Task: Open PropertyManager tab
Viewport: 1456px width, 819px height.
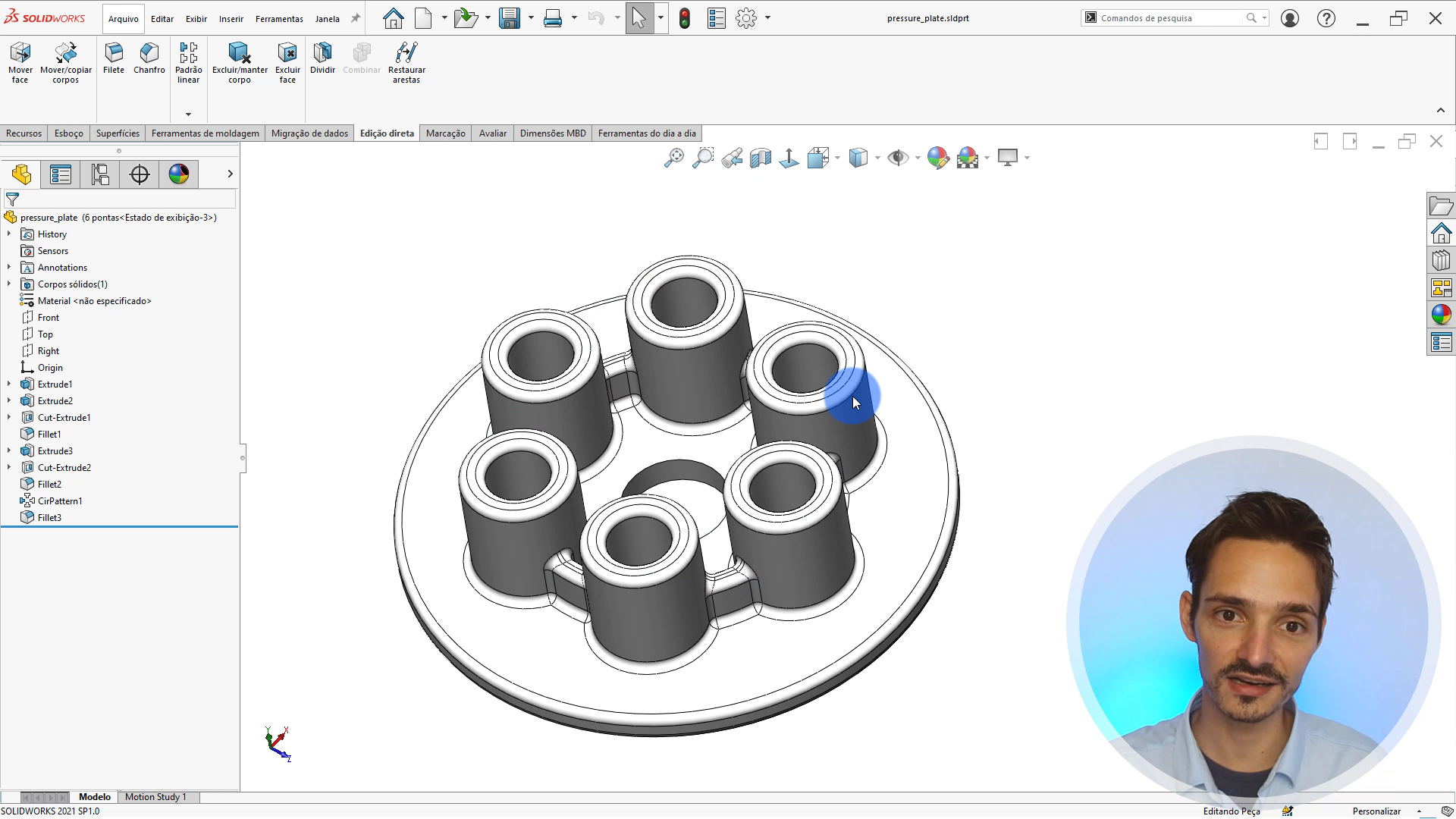Action: 61,174
